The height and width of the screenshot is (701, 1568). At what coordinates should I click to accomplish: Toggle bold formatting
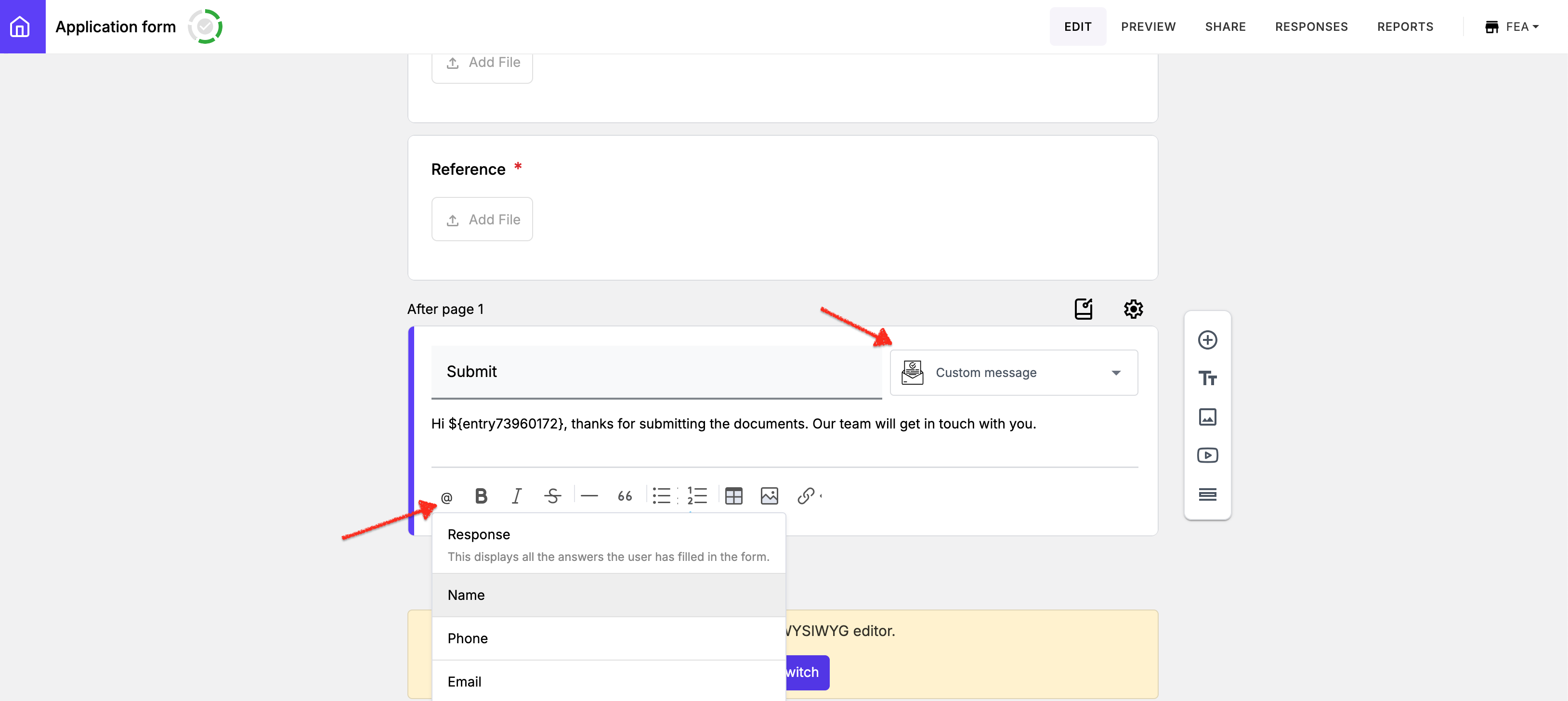click(x=481, y=496)
